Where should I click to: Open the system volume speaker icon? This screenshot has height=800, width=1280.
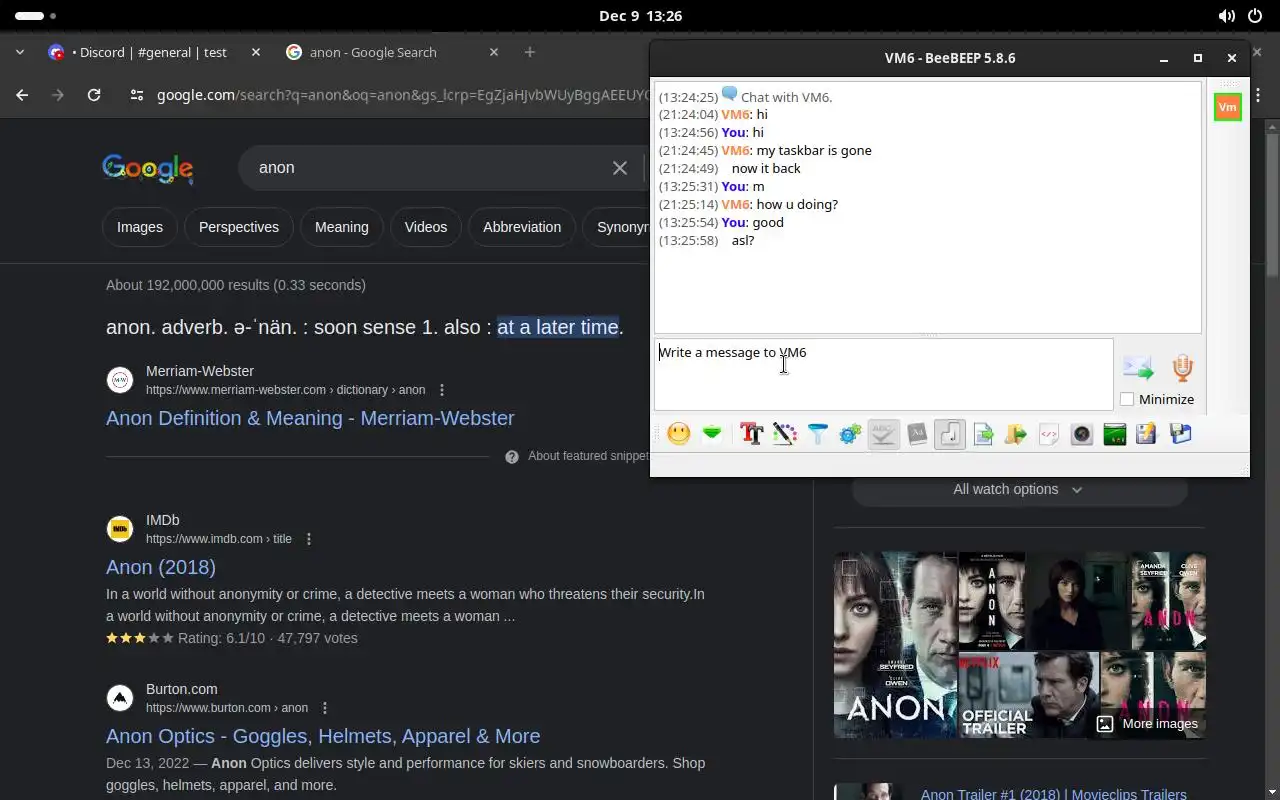(1226, 16)
